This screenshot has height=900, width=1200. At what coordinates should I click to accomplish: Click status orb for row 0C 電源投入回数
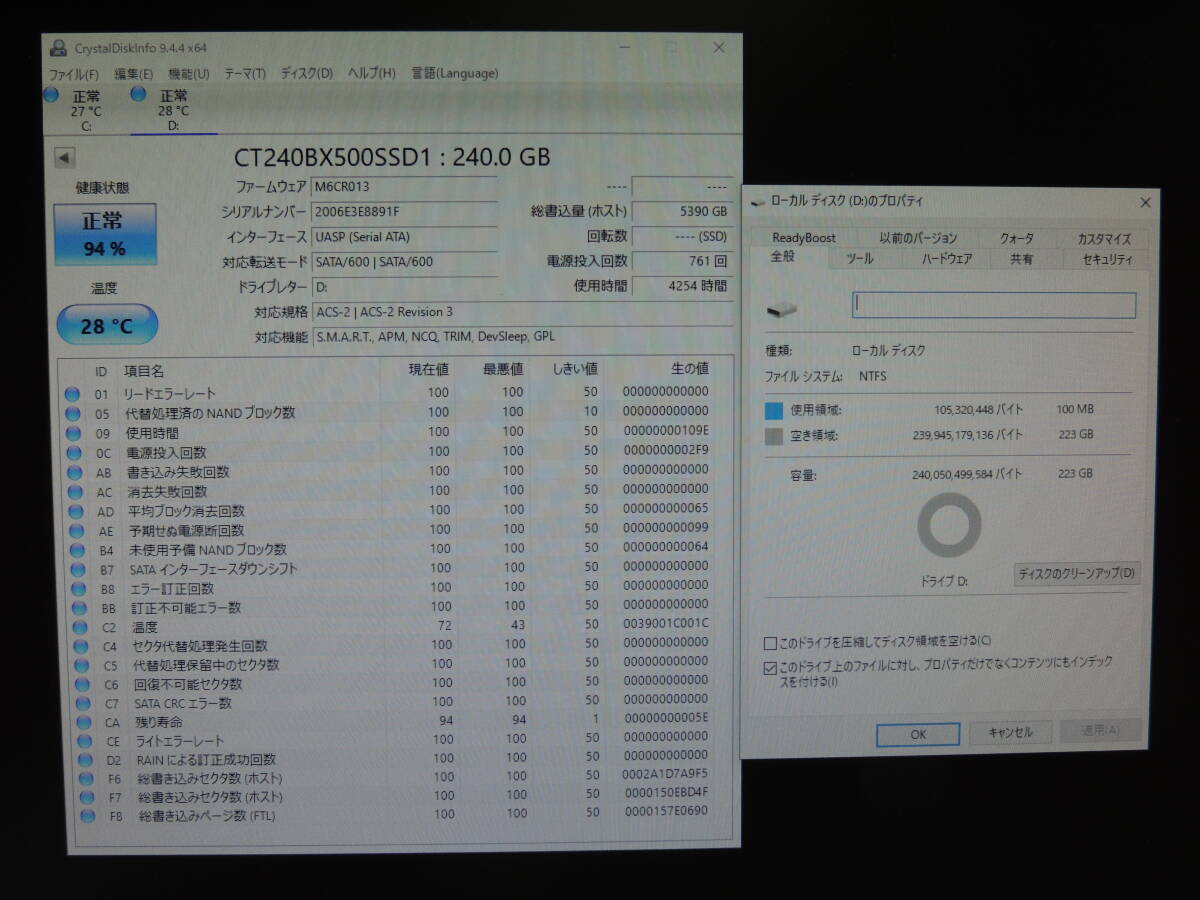(x=73, y=451)
